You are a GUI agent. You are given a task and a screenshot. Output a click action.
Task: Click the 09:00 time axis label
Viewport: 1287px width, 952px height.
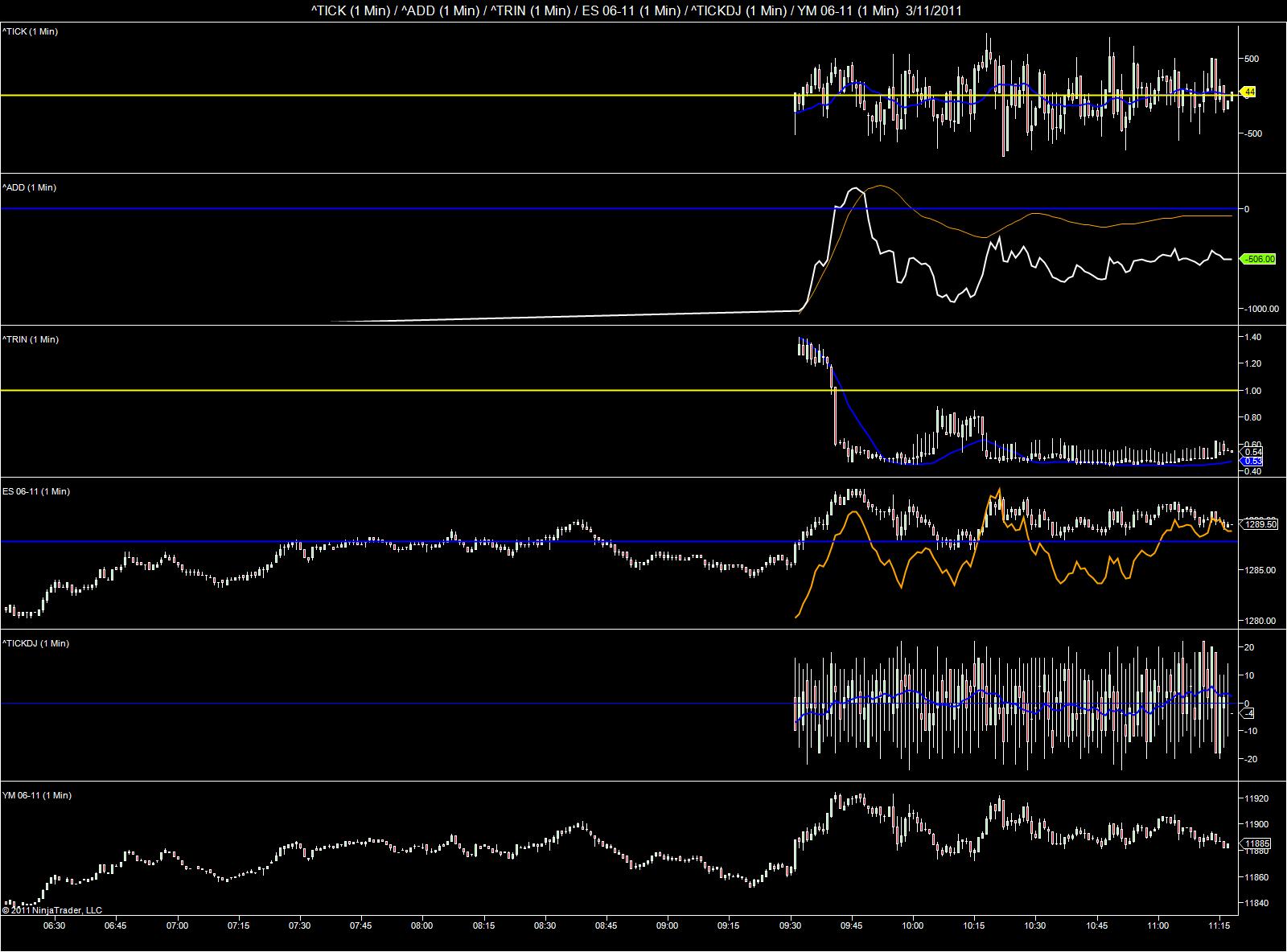[668, 925]
